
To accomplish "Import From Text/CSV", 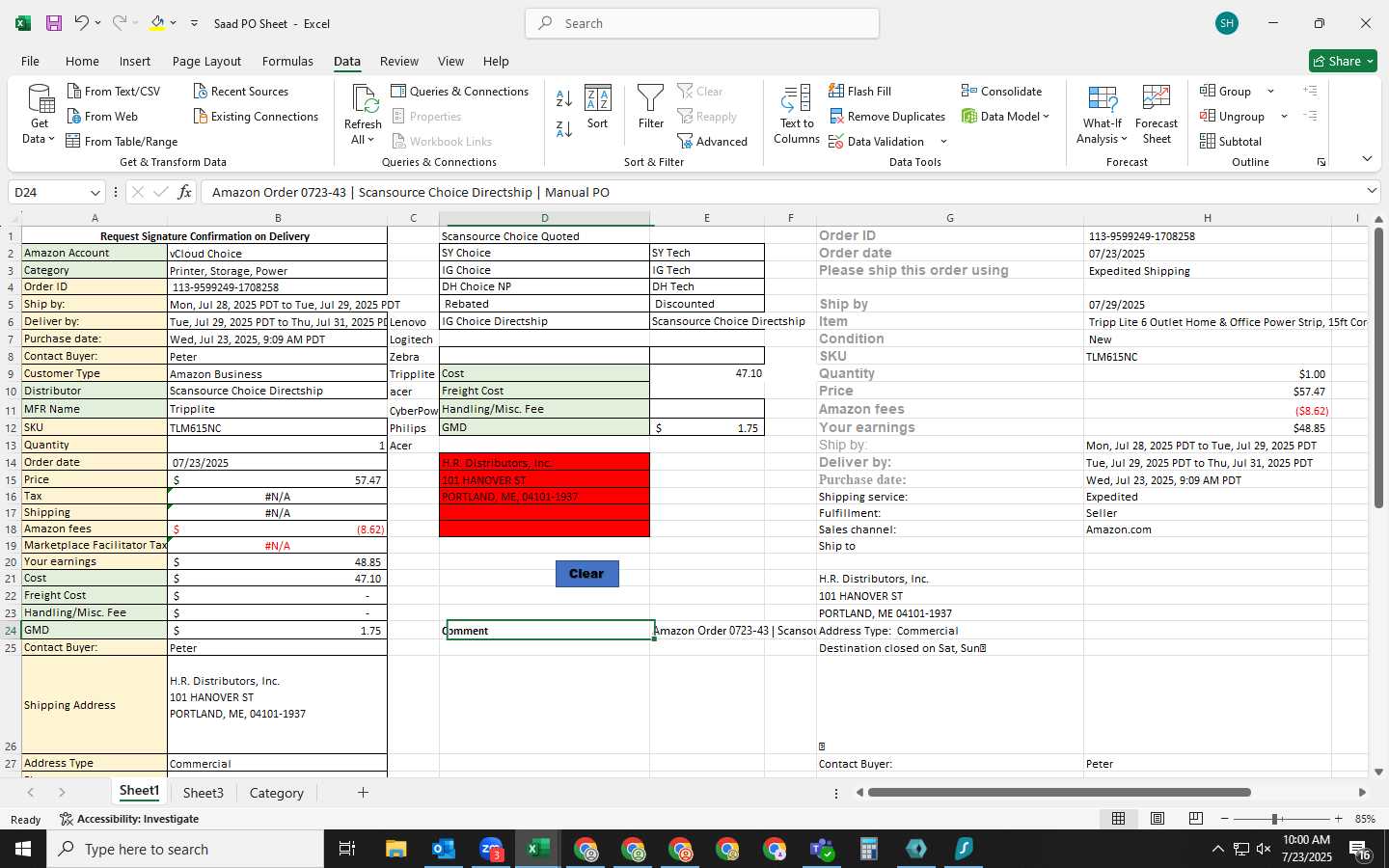I will pyautogui.click(x=114, y=91).
